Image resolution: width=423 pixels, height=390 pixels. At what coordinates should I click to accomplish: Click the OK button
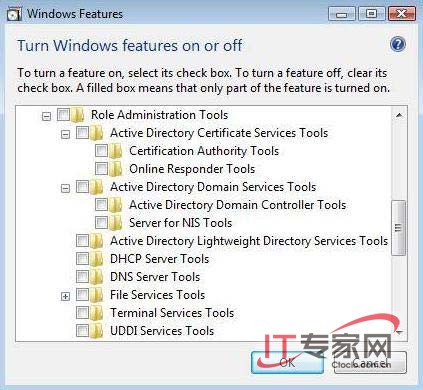[287, 362]
